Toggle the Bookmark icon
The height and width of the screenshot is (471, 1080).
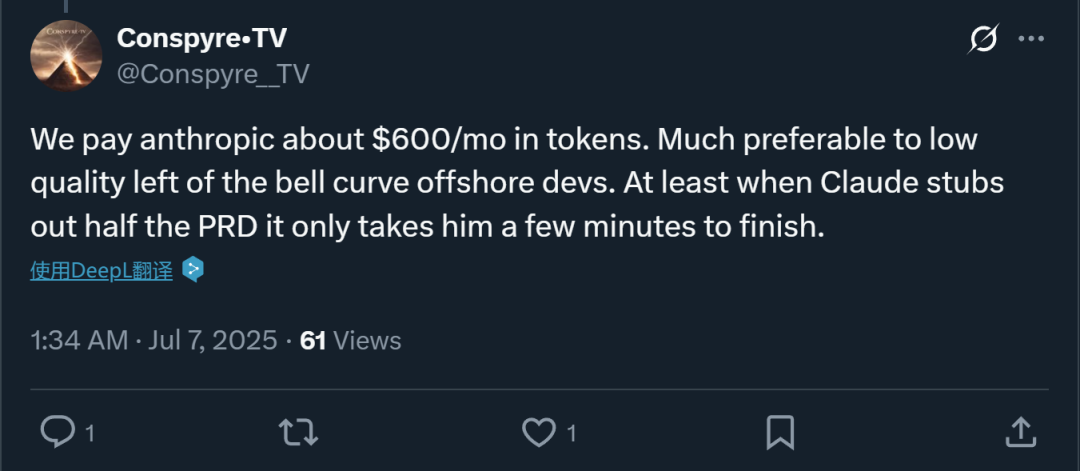pos(780,432)
